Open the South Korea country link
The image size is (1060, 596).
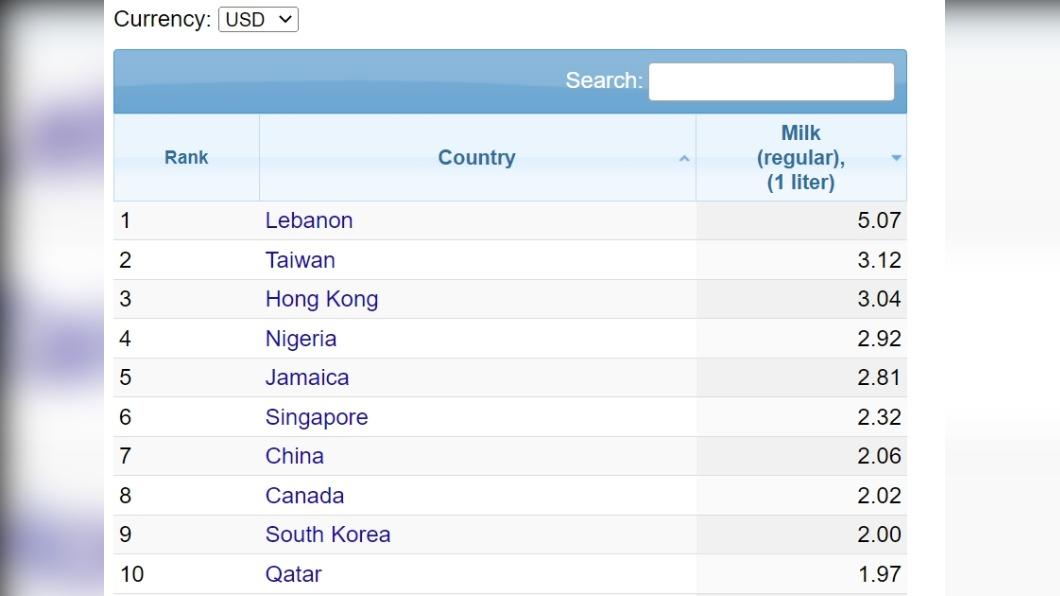(328, 535)
